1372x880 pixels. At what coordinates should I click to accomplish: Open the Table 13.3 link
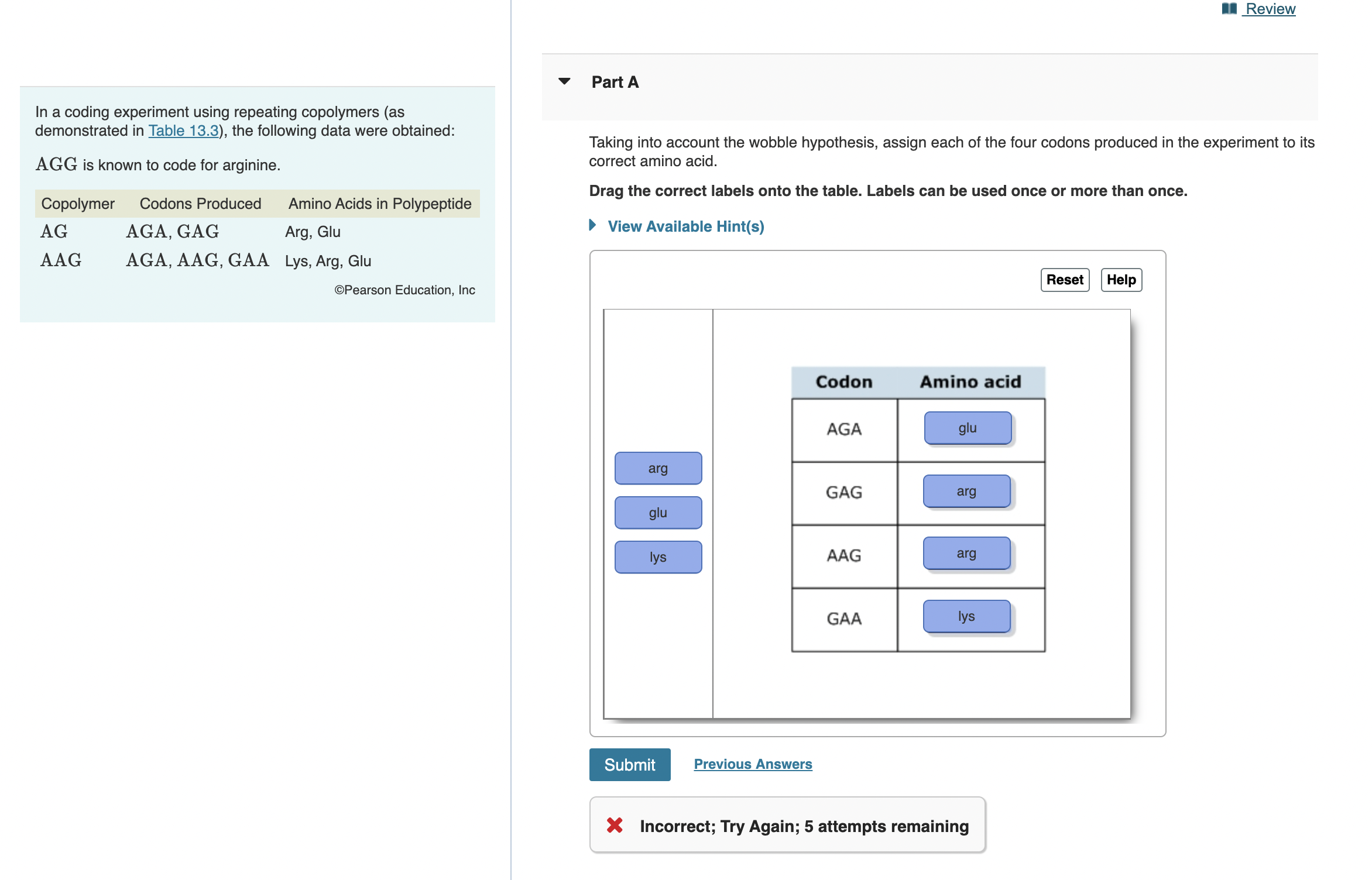pyautogui.click(x=183, y=130)
